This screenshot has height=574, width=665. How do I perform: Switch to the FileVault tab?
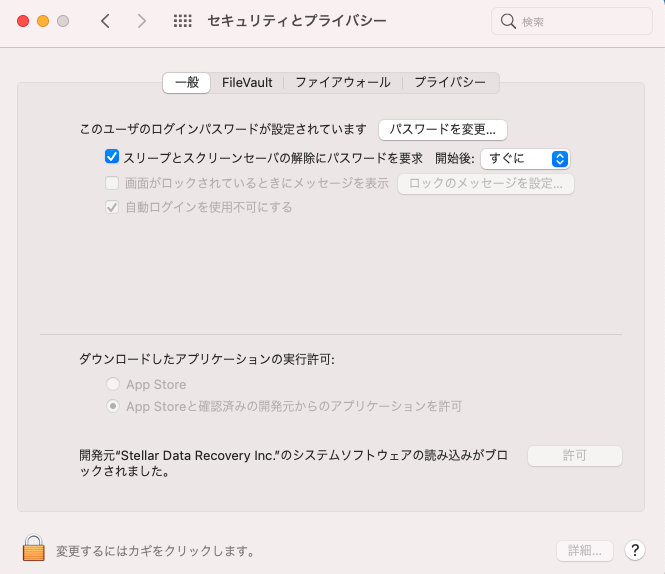pos(247,82)
